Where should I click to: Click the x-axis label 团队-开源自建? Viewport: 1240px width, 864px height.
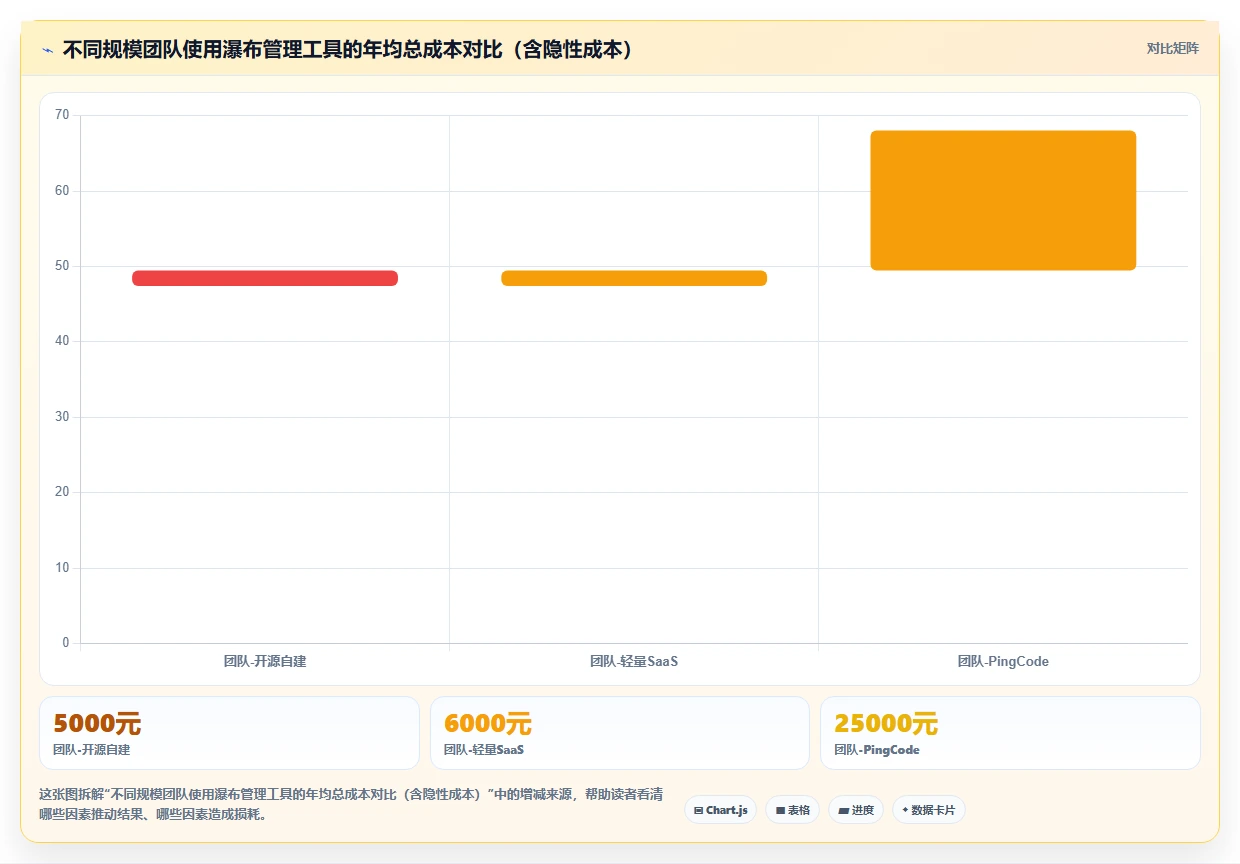[x=265, y=661]
